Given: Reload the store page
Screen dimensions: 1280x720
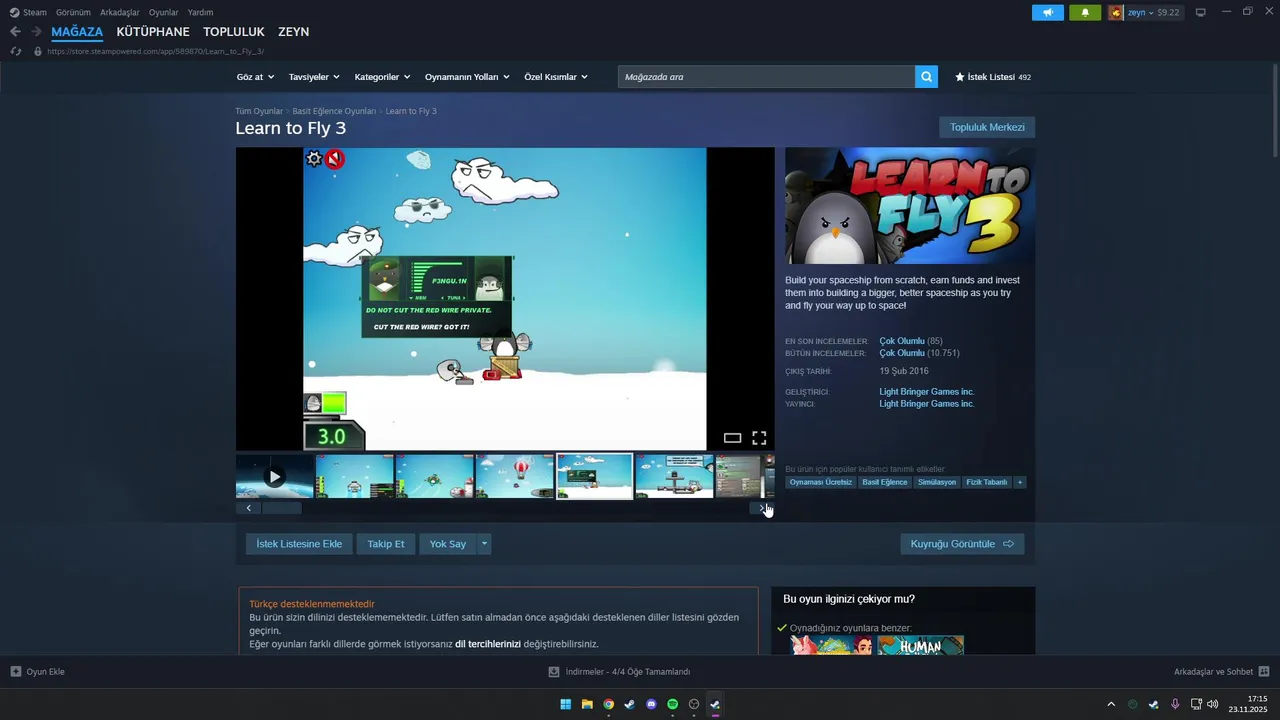Looking at the screenshot, I should click(x=16, y=51).
